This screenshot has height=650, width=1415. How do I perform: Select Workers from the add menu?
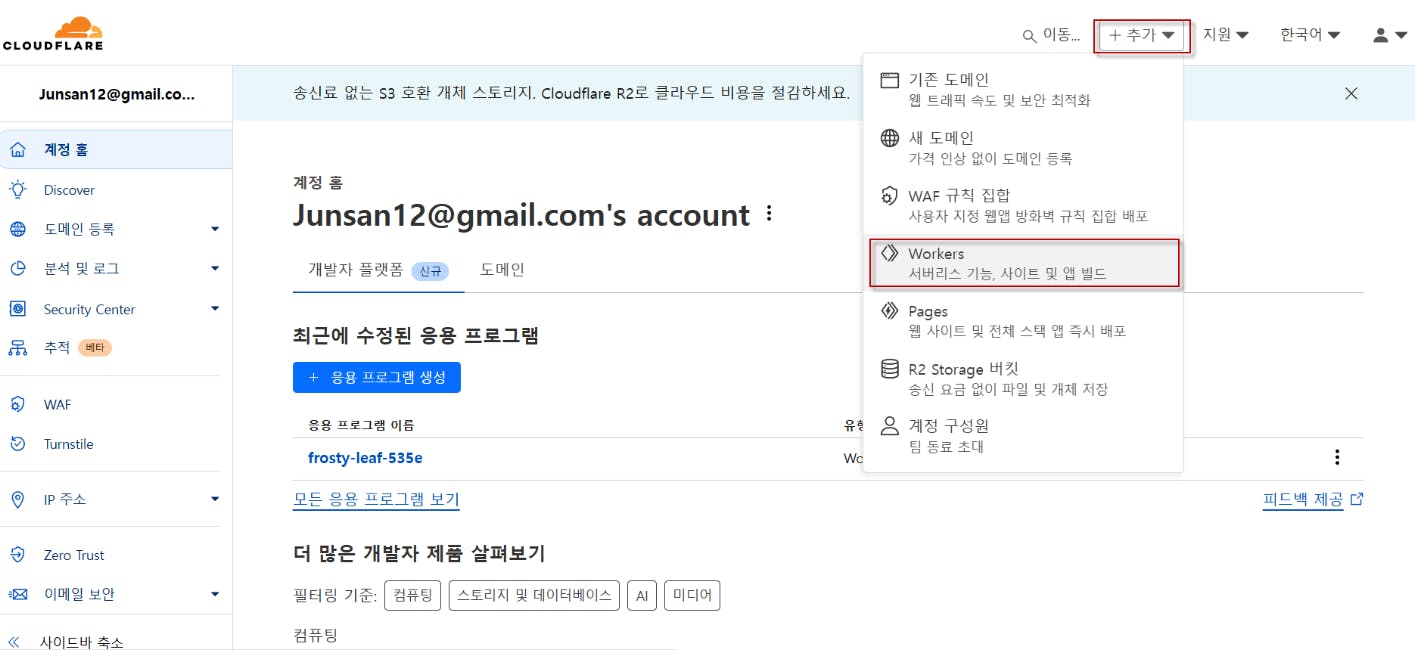[1022, 263]
